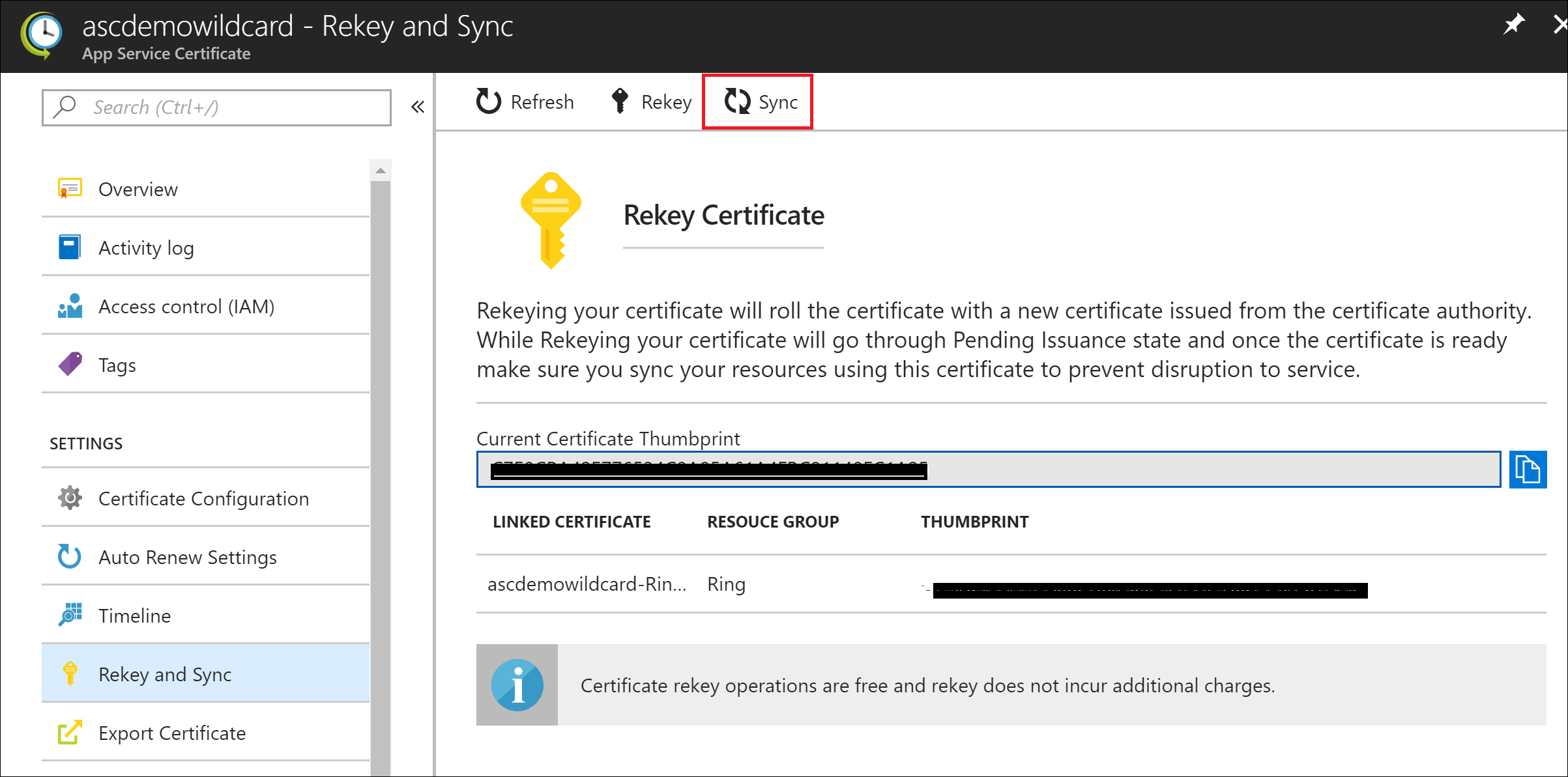View the certificate Timeline
The width and height of the screenshot is (1568, 777).
click(x=134, y=616)
